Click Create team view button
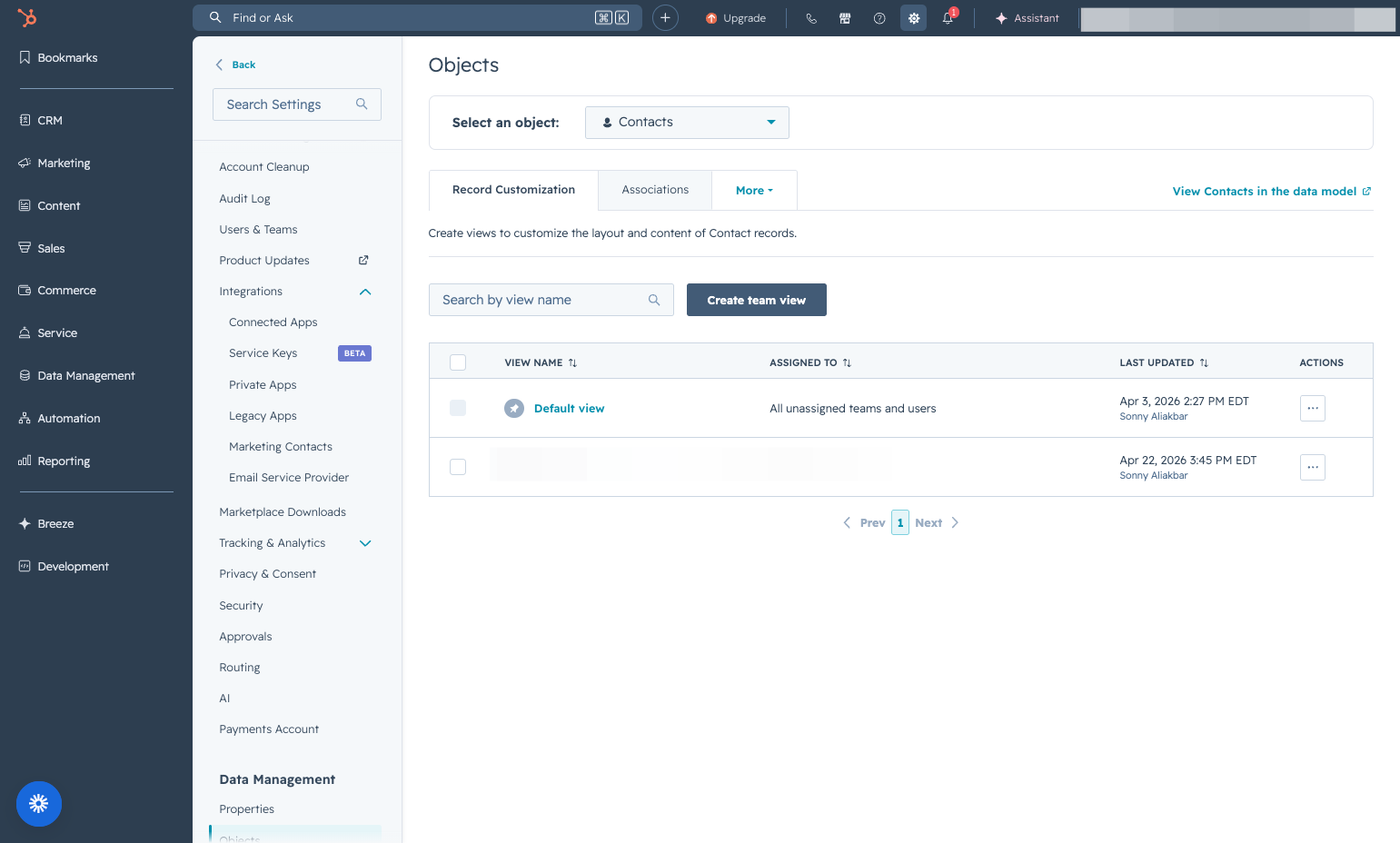The width and height of the screenshot is (1400, 843). [x=757, y=300]
